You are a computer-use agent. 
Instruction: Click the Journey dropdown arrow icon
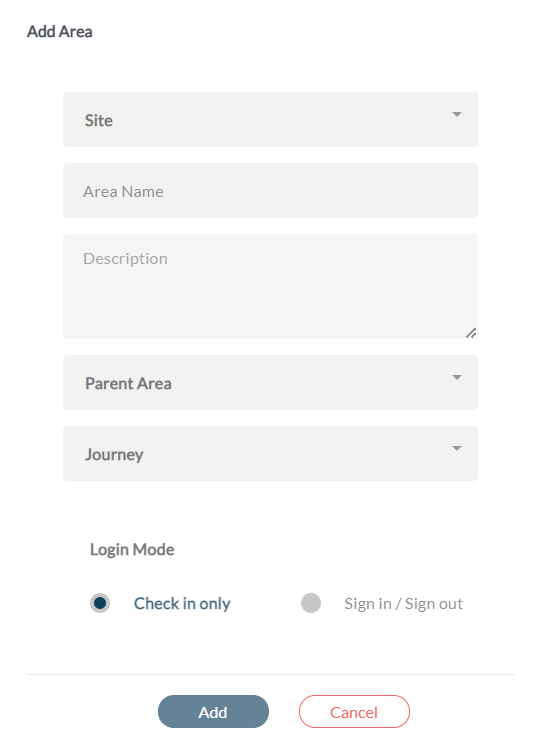click(x=456, y=448)
